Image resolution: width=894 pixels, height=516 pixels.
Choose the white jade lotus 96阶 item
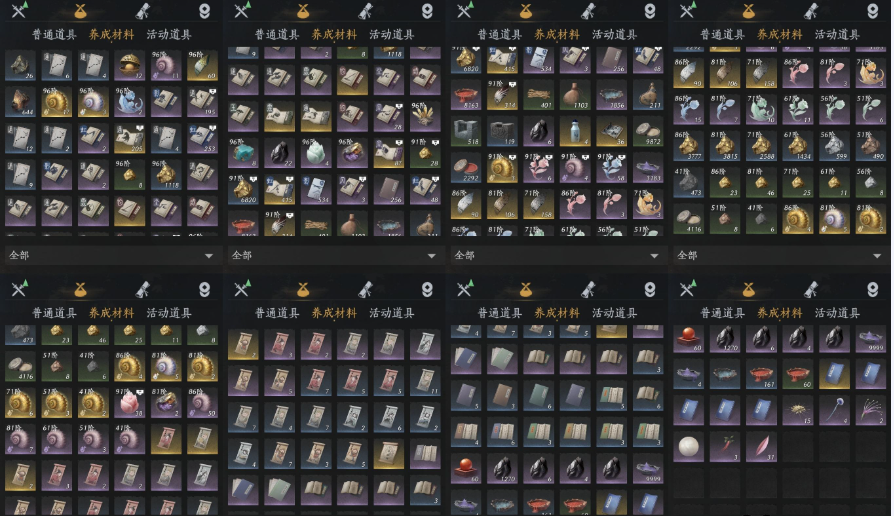pyautogui.click(x=316, y=152)
